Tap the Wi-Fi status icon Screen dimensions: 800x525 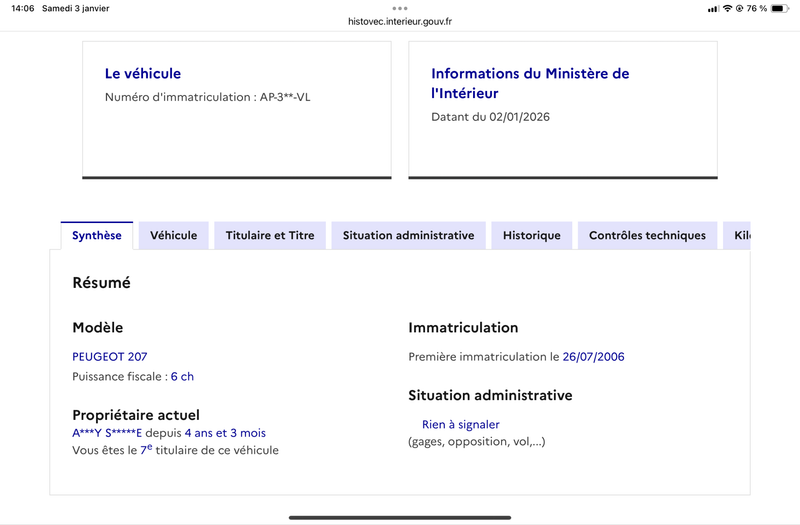pyautogui.click(x=726, y=8)
